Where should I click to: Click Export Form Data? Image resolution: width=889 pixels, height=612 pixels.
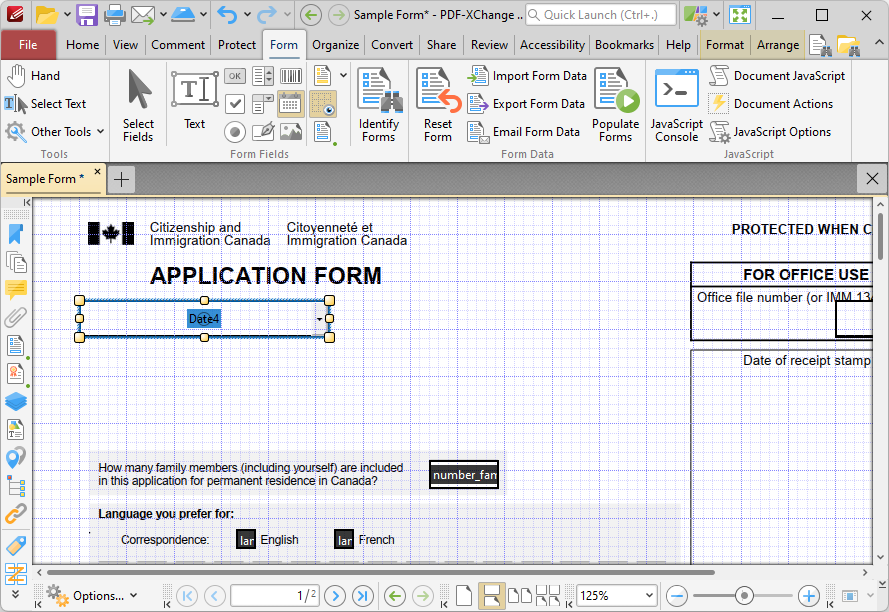526,104
